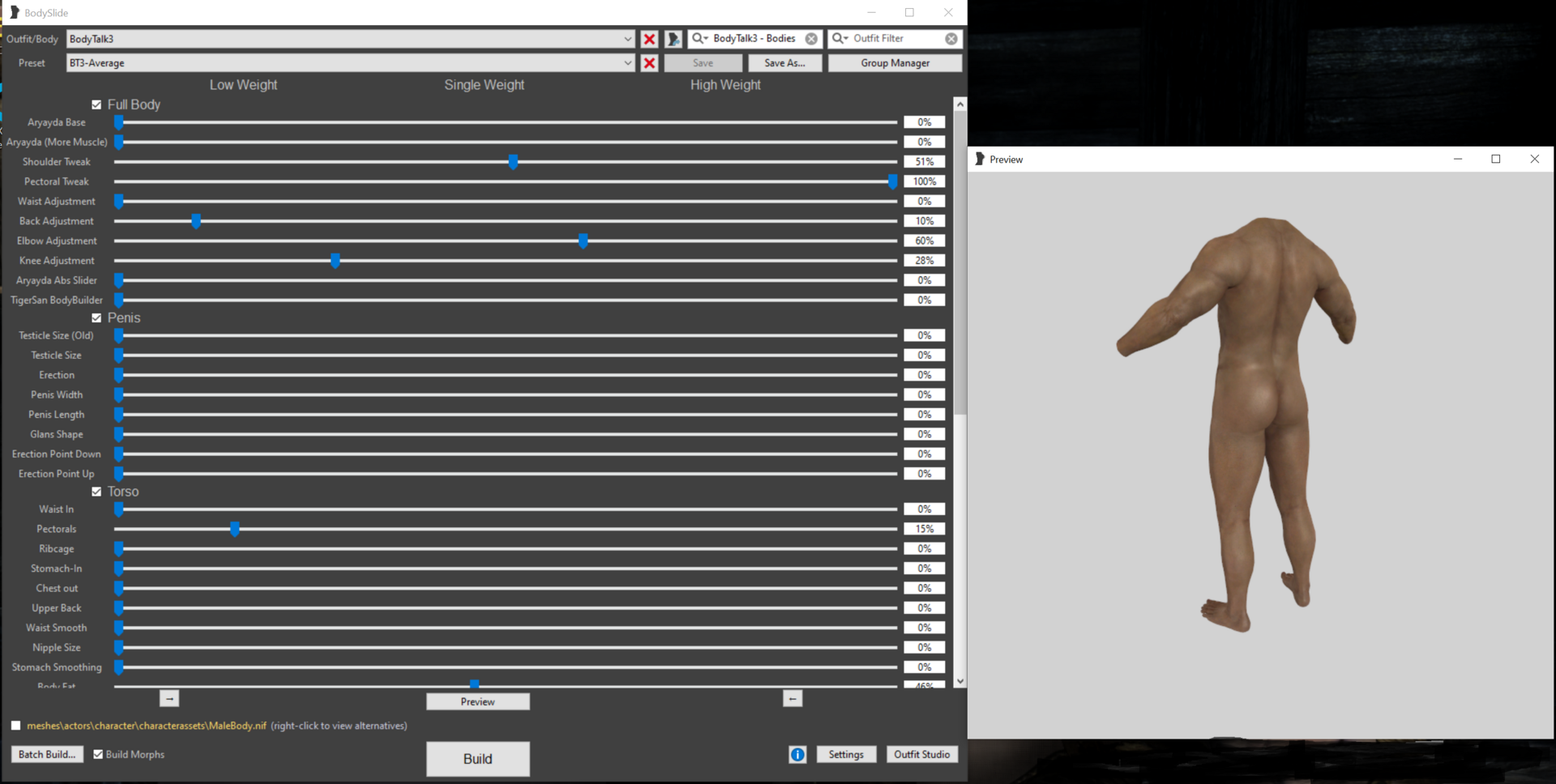Image resolution: width=1556 pixels, height=784 pixels.
Task: Clear the Outfit Filter field
Action: (951, 38)
